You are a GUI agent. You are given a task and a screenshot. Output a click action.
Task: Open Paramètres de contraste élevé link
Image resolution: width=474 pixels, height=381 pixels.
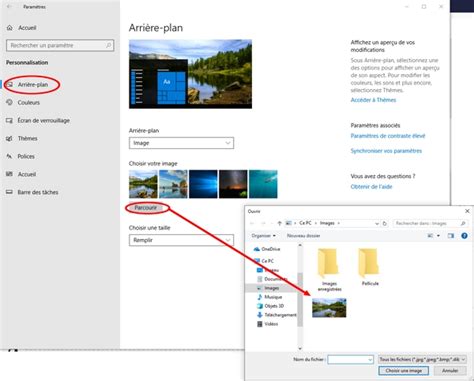[388, 136]
